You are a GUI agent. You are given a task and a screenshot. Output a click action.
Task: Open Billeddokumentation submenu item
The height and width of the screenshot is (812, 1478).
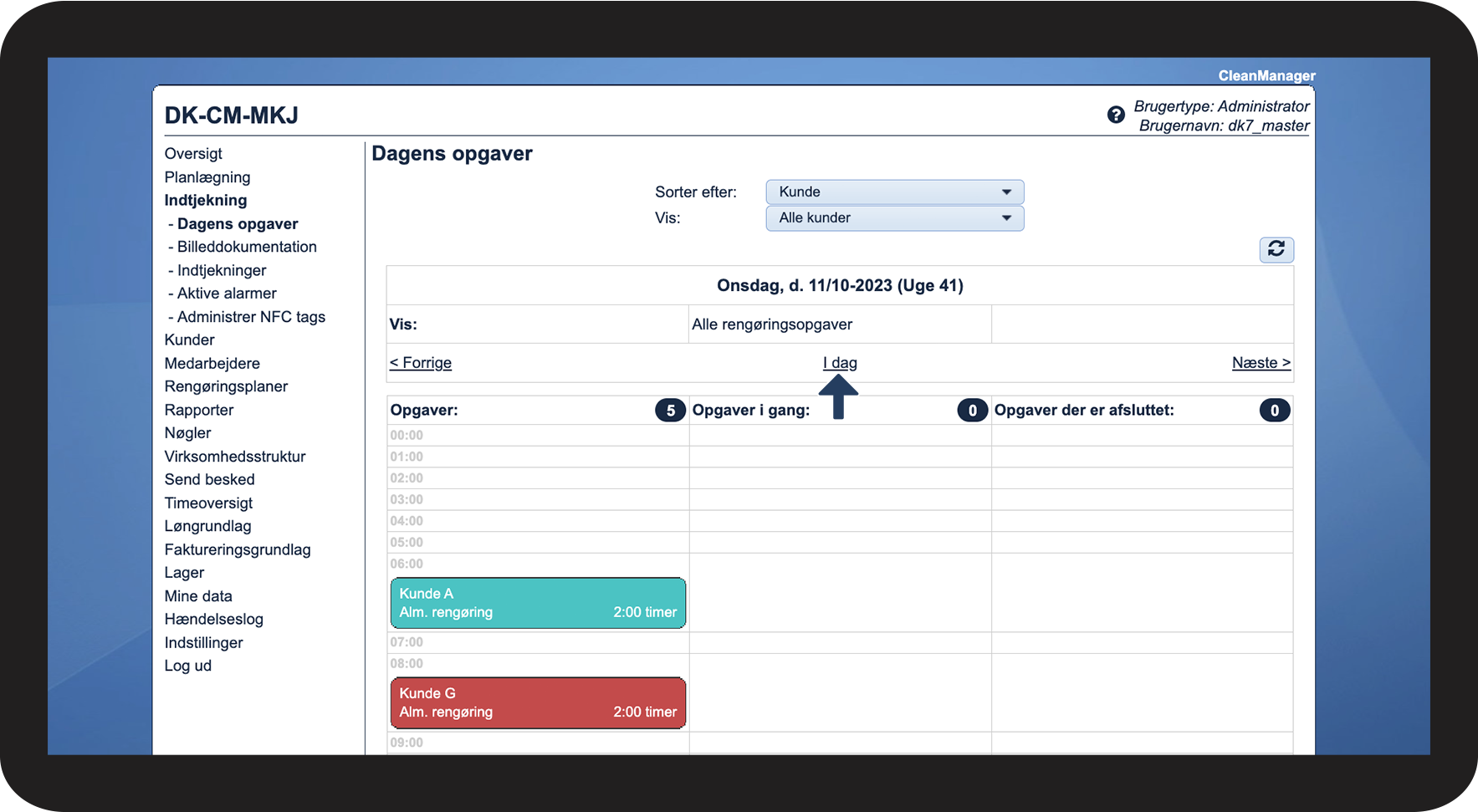point(247,247)
